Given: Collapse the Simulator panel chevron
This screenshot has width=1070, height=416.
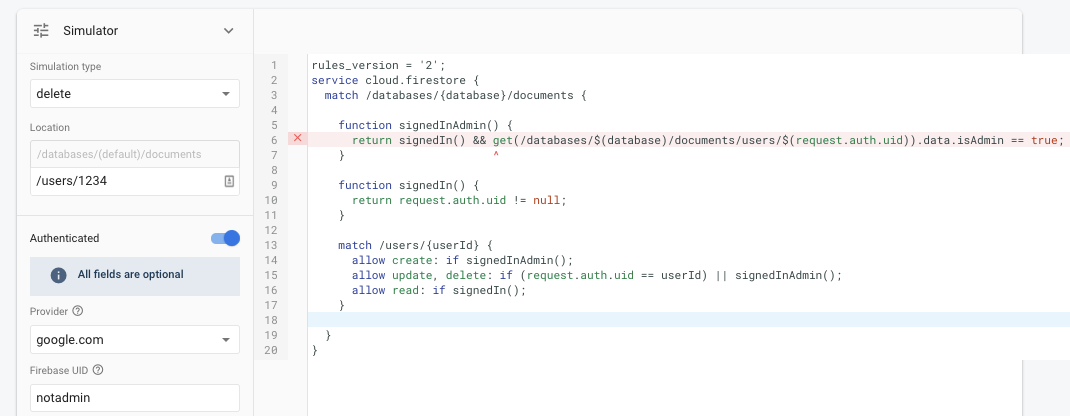Looking at the screenshot, I should (229, 31).
